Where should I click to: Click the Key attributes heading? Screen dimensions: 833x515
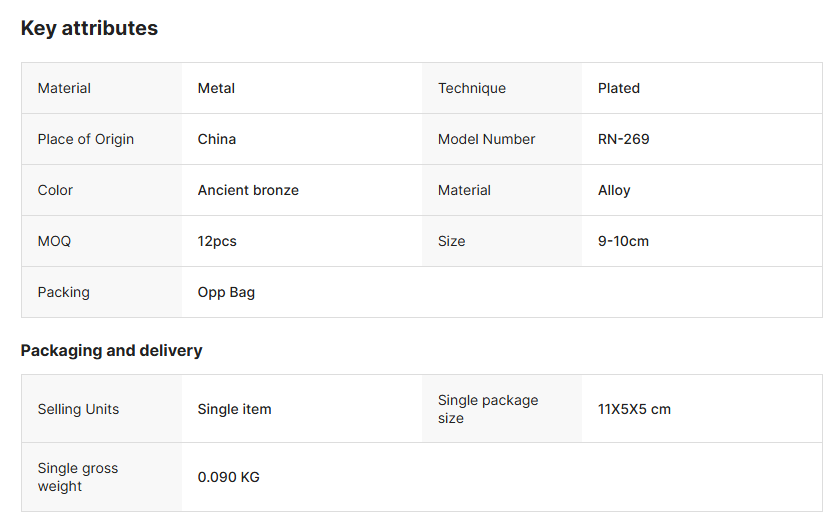[x=89, y=28]
